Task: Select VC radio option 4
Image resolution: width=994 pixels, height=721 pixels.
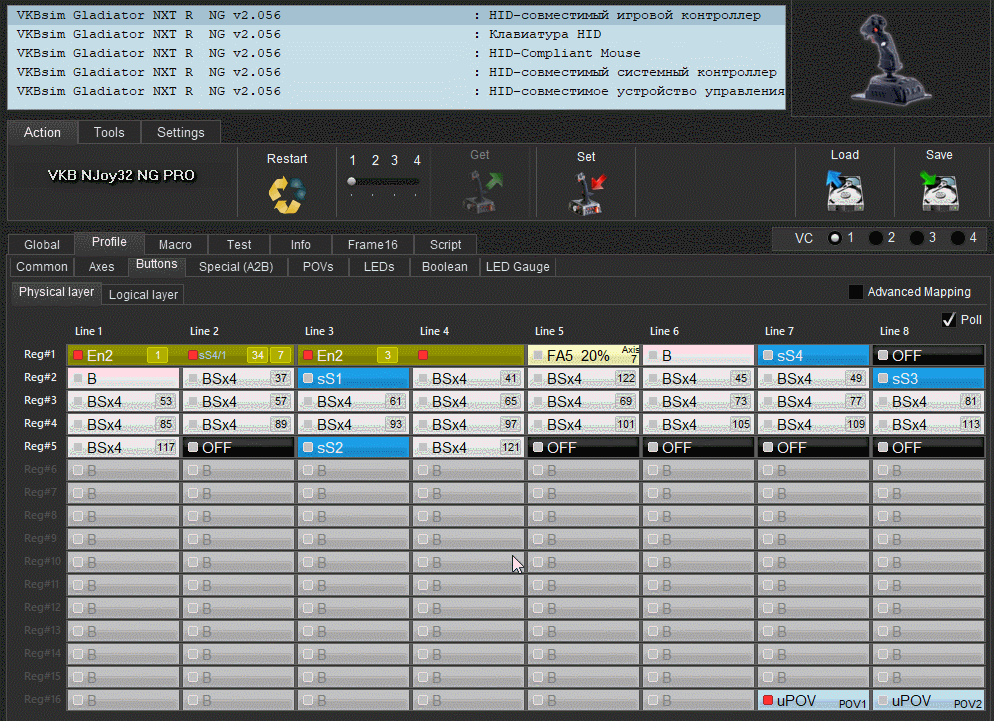Action: point(958,238)
